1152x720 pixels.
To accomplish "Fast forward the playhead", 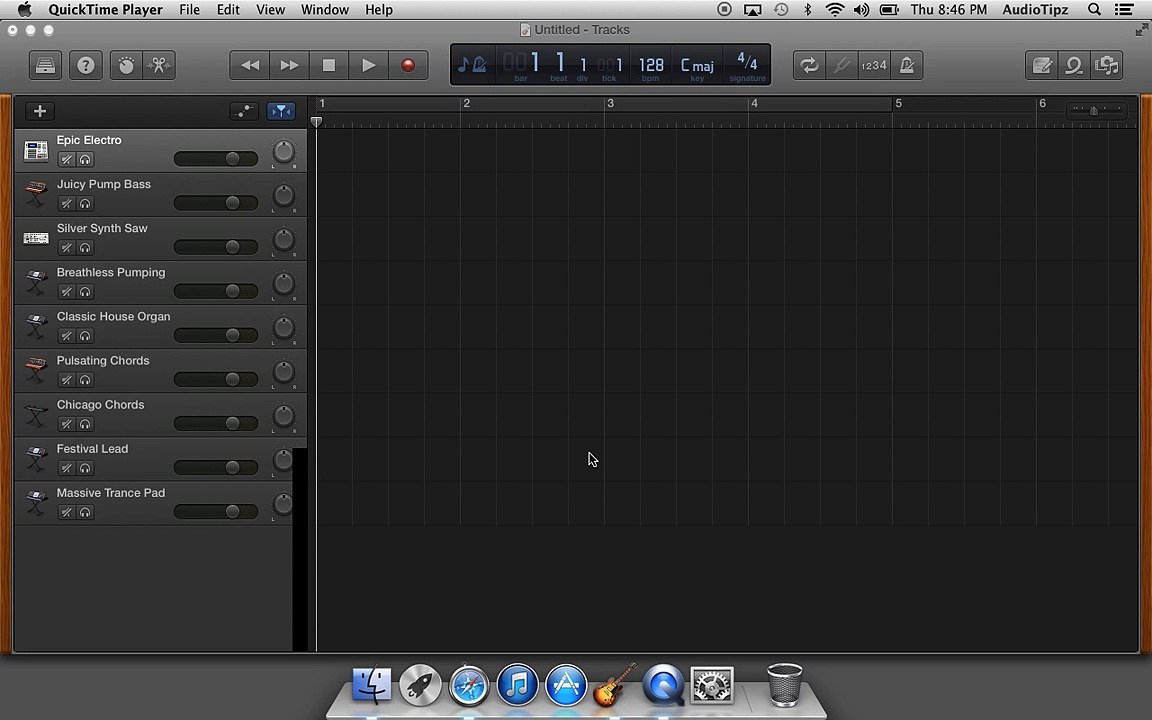I will [289, 65].
